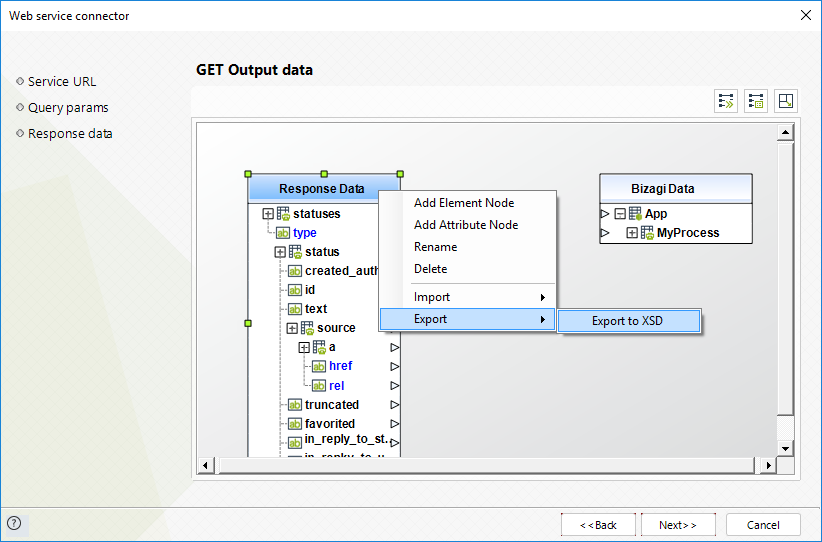Proceed with the Next button
The image size is (822, 542).
pyautogui.click(x=678, y=525)
